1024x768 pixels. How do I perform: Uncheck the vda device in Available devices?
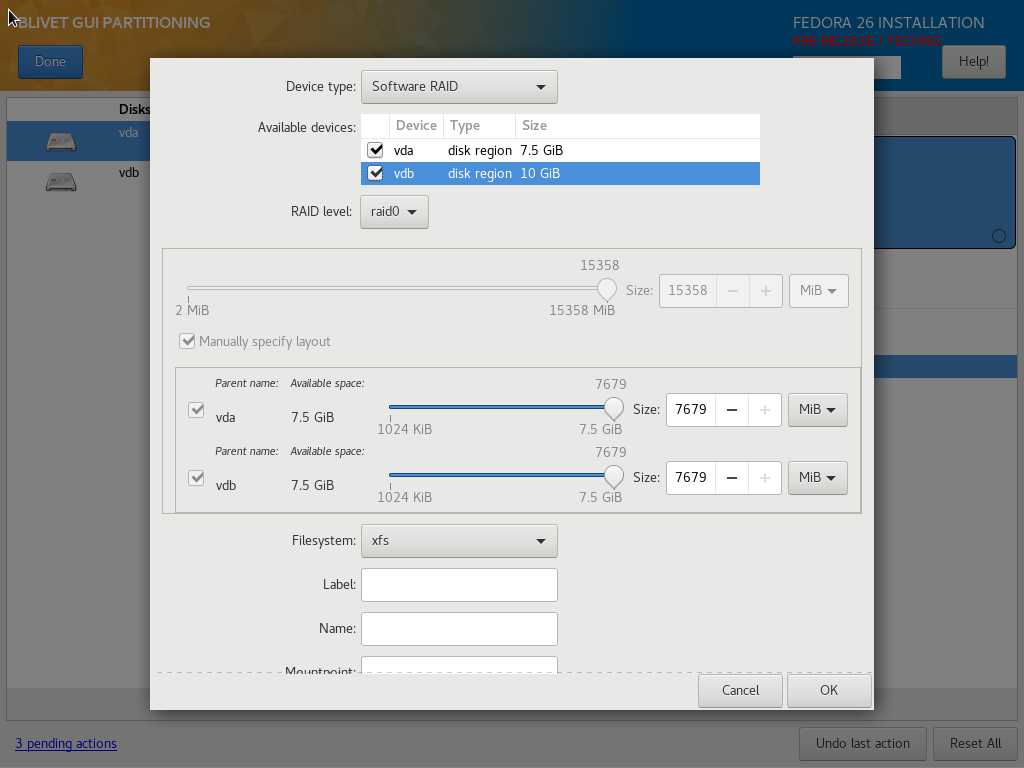click(376, 150)
